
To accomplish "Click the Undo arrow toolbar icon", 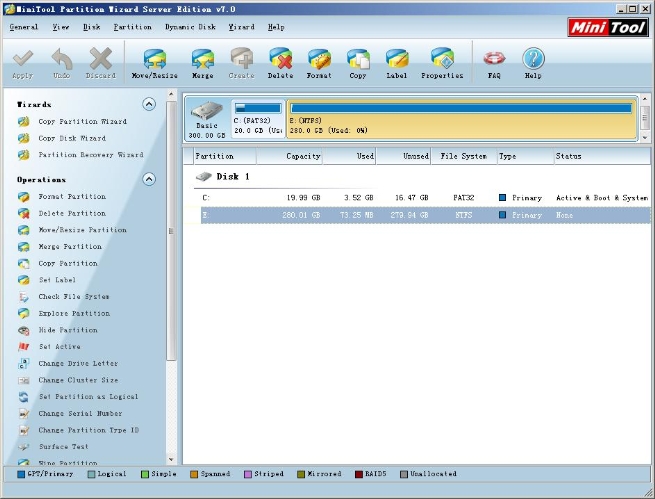I will coord(62,58).
